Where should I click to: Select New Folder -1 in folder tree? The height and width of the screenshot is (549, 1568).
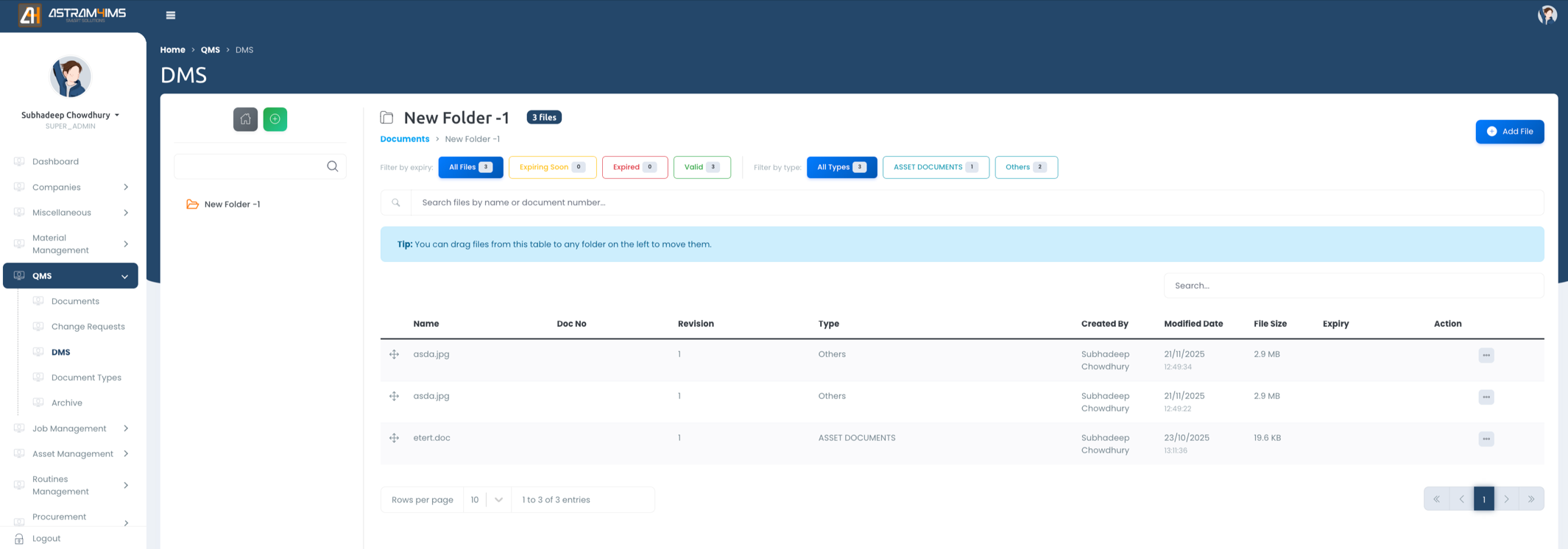tap(232, 205)
